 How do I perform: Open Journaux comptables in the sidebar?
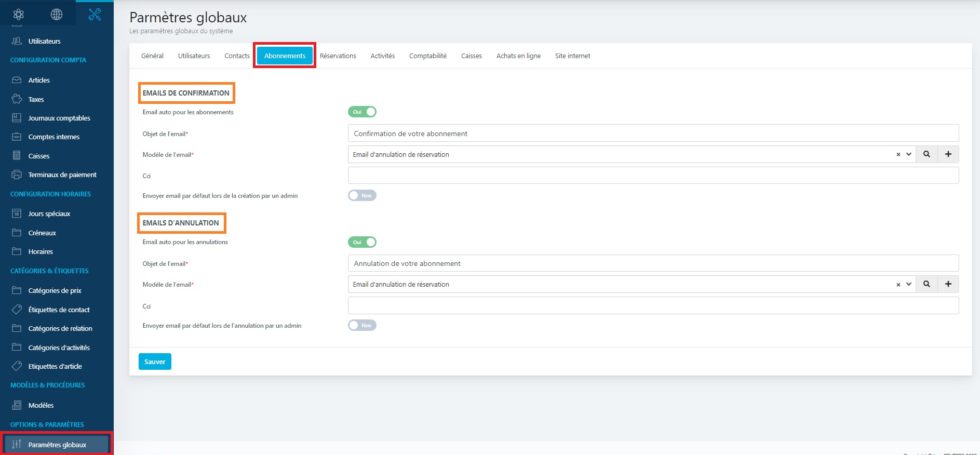(x=59, y=118)
